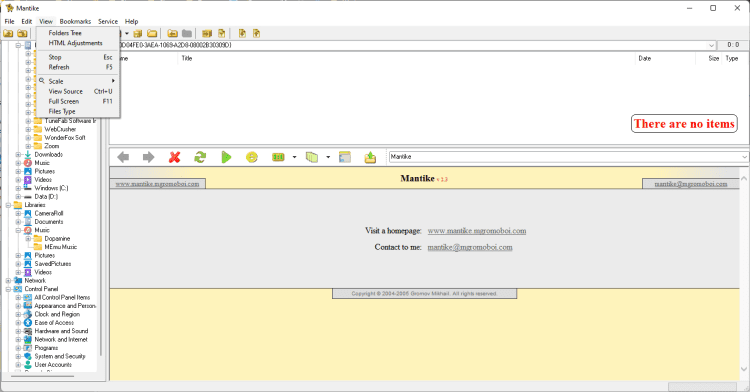Select Full Screen menu entry
Image resolution: width=750 pixels, height=392 pixels.
pos(78,101)
